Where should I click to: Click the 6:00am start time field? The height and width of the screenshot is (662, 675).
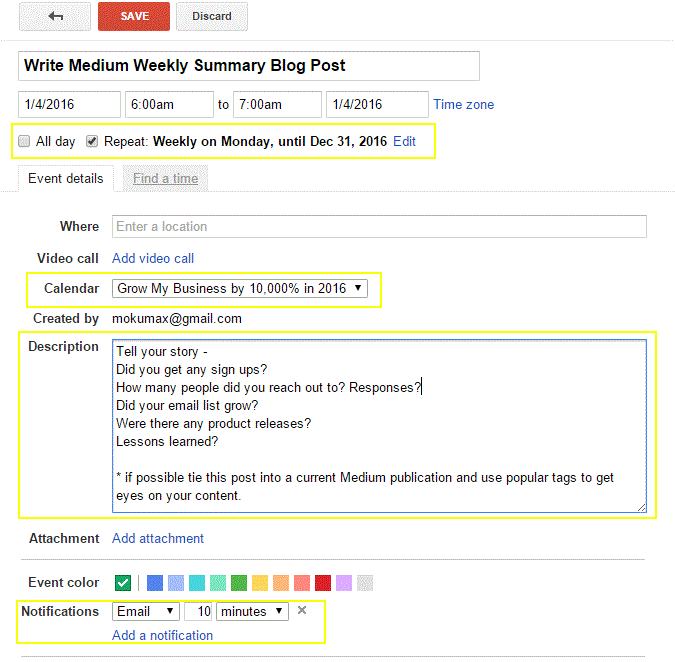[169, 104]
